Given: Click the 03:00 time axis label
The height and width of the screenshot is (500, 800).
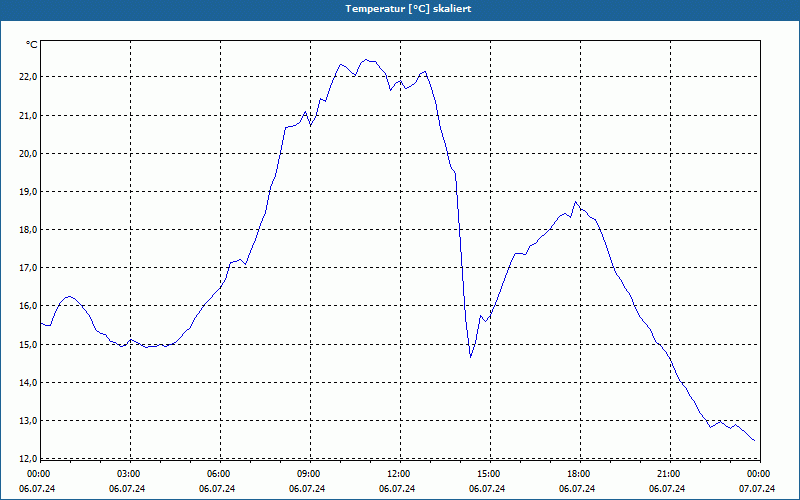Looking at the screenshot, I should click(x=128, y=474).
